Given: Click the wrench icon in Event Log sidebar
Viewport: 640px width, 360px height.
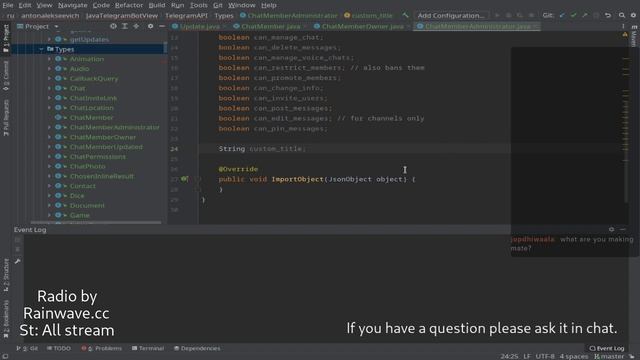Looking at the screenshot, I should [18, 261].
